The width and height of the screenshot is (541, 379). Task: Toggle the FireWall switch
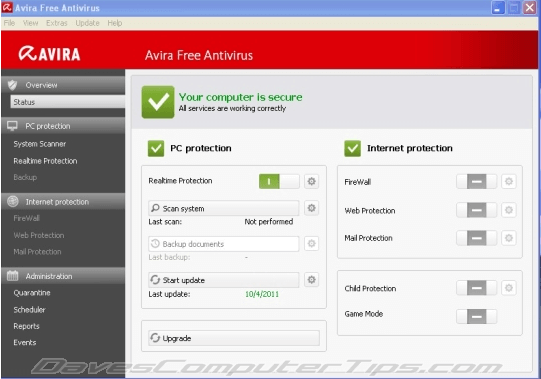click(476, 181)
